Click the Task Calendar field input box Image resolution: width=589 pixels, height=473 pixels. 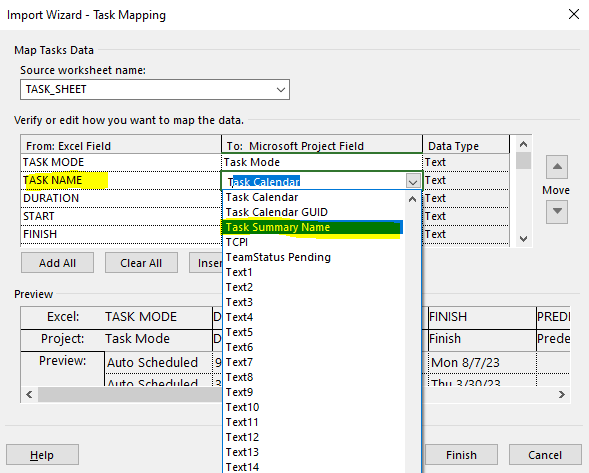coord(314,181)
